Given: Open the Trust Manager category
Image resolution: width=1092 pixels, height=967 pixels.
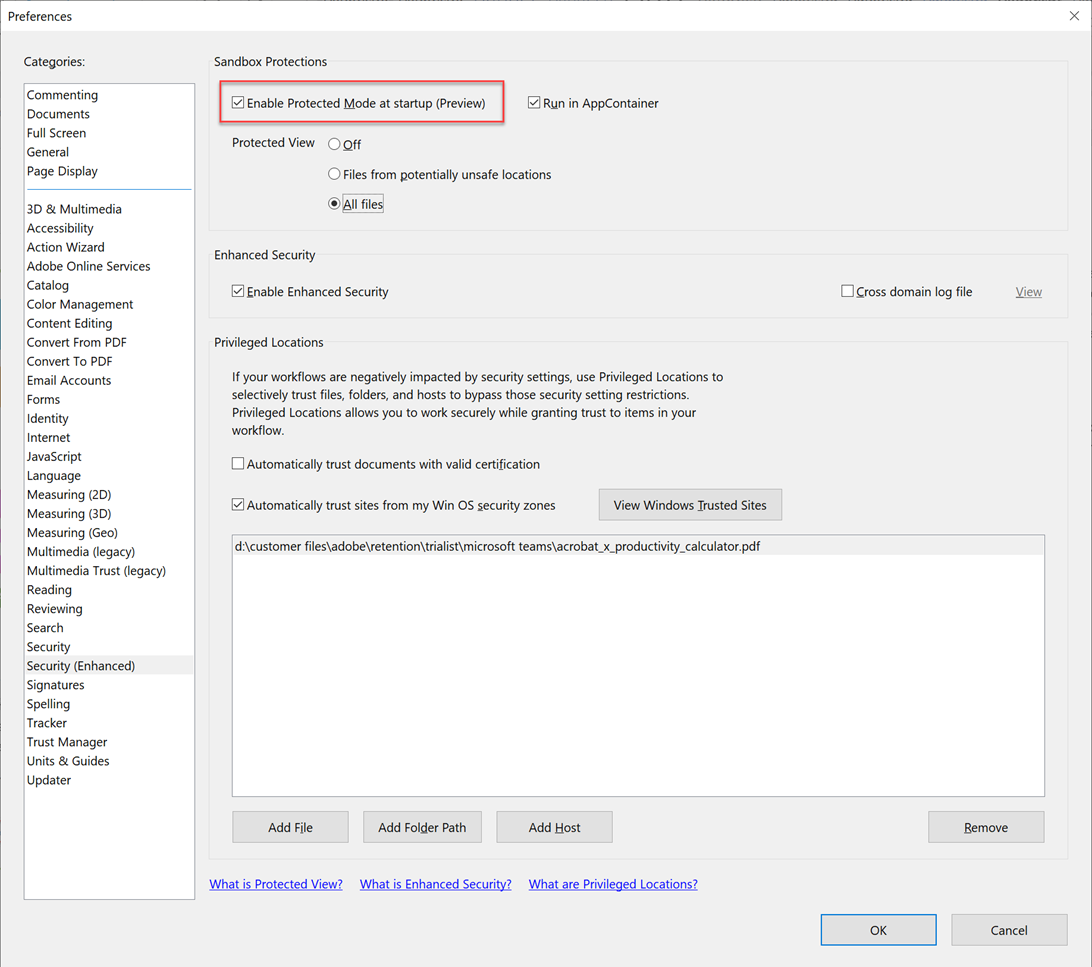Looking at the screenshot, I should pyautogui.click(x=67, y=741).
